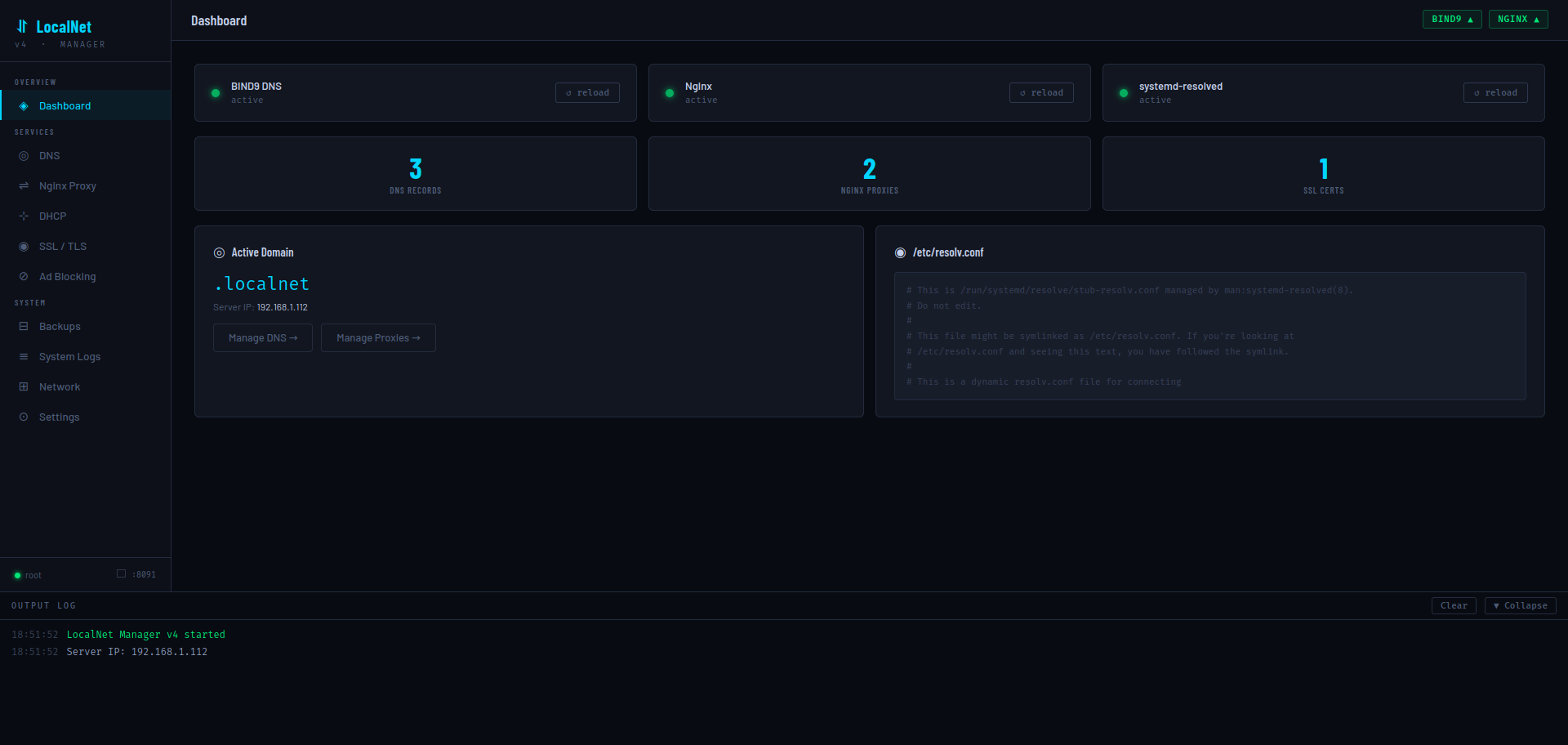Viewport: 1568px width, 745px height.
Task: Click the LocalNet logo icon
Action: [x=22, y=26]
